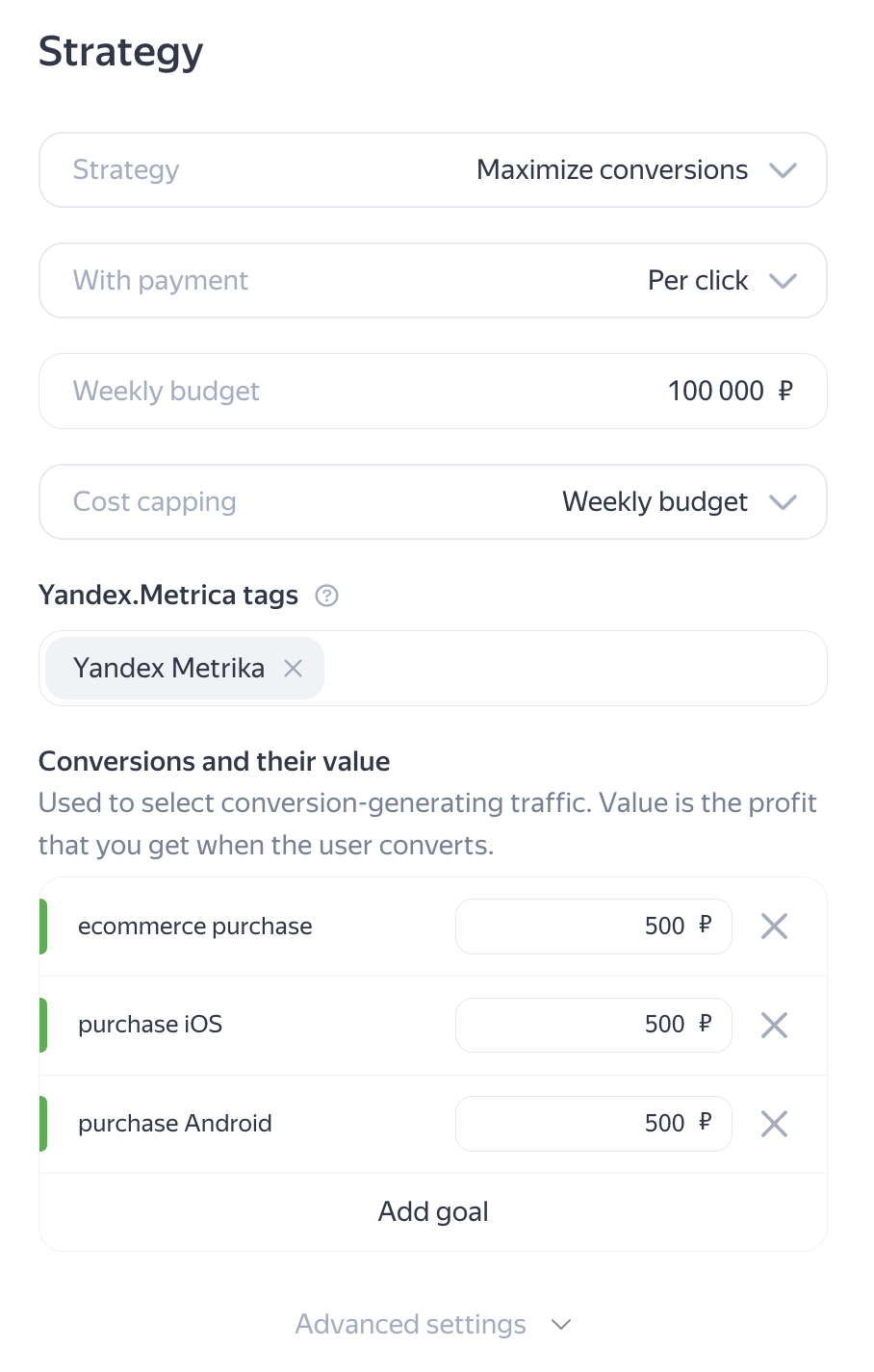Remove the Yandex Metrika tag

tap(294, 669)
